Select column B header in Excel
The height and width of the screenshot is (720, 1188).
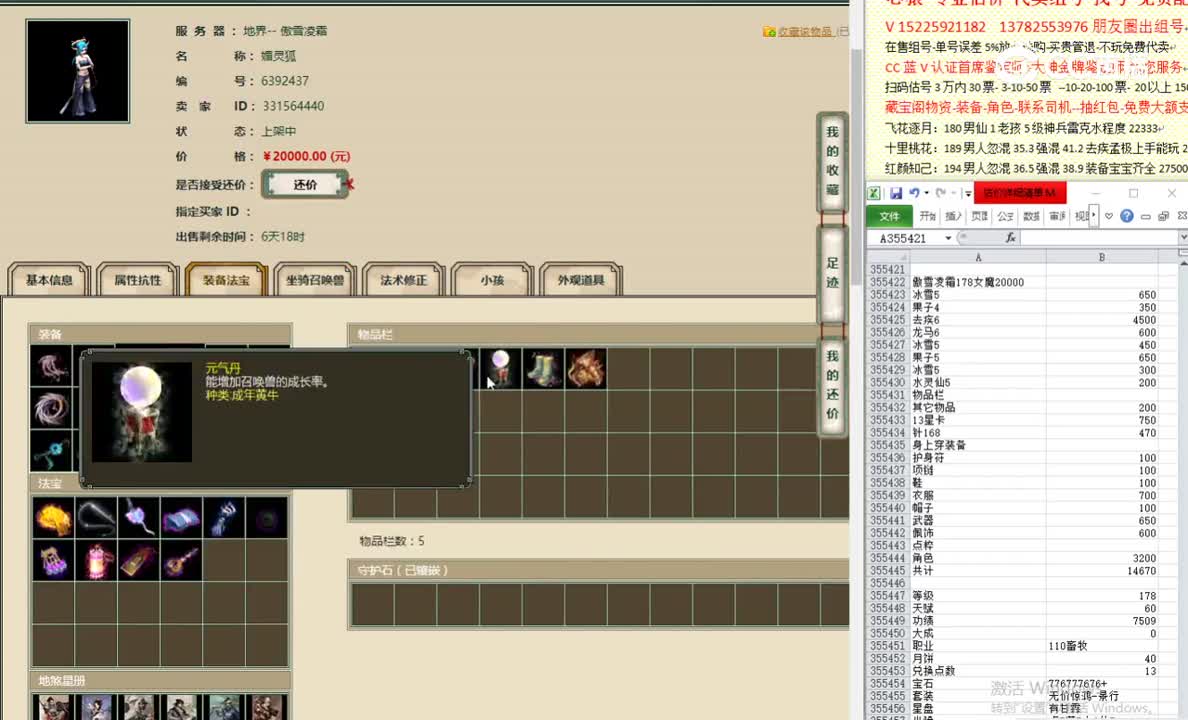click(x=1102, y=257)
